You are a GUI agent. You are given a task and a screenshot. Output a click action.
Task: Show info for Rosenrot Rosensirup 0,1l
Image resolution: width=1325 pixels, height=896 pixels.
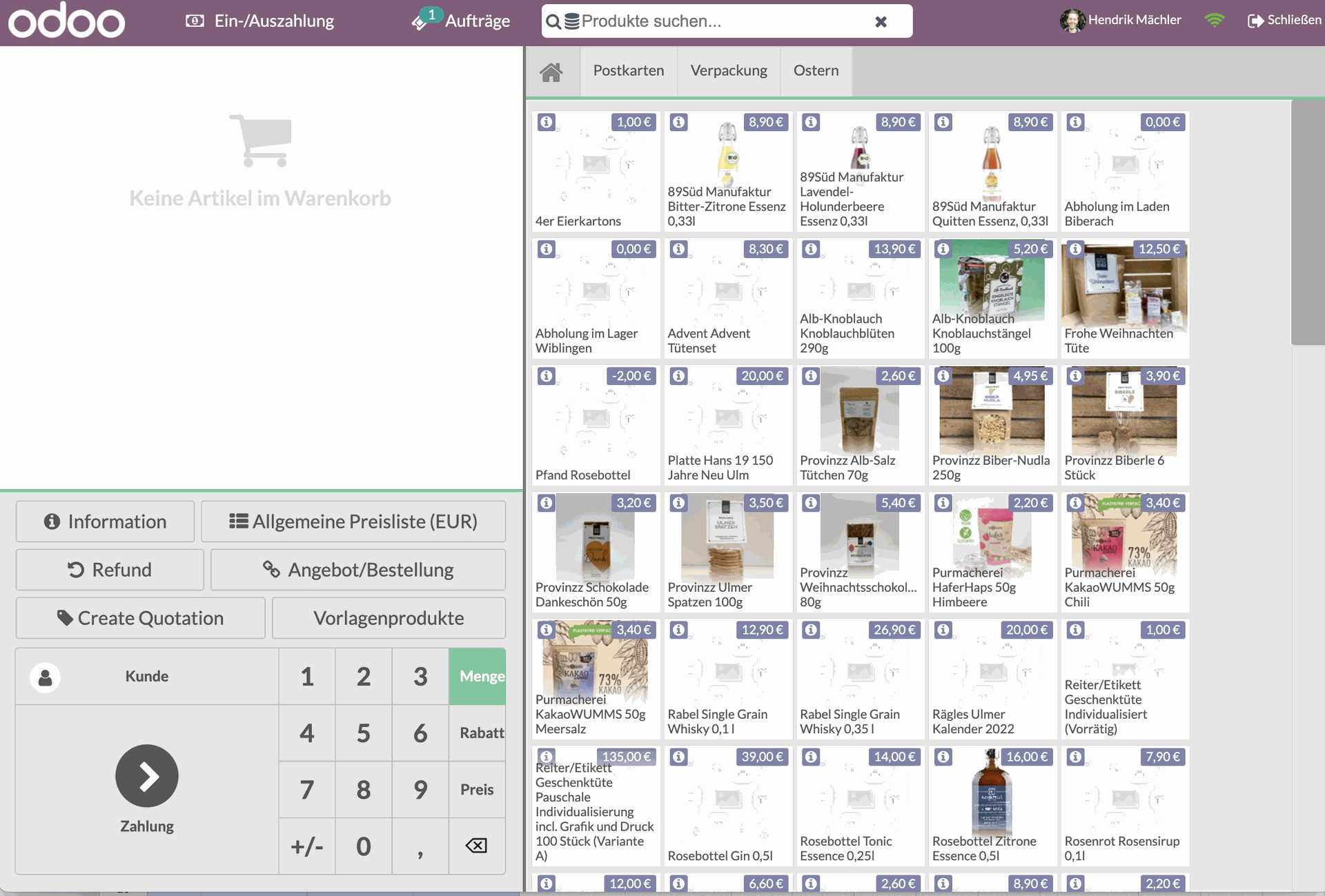pos(1076,757)
